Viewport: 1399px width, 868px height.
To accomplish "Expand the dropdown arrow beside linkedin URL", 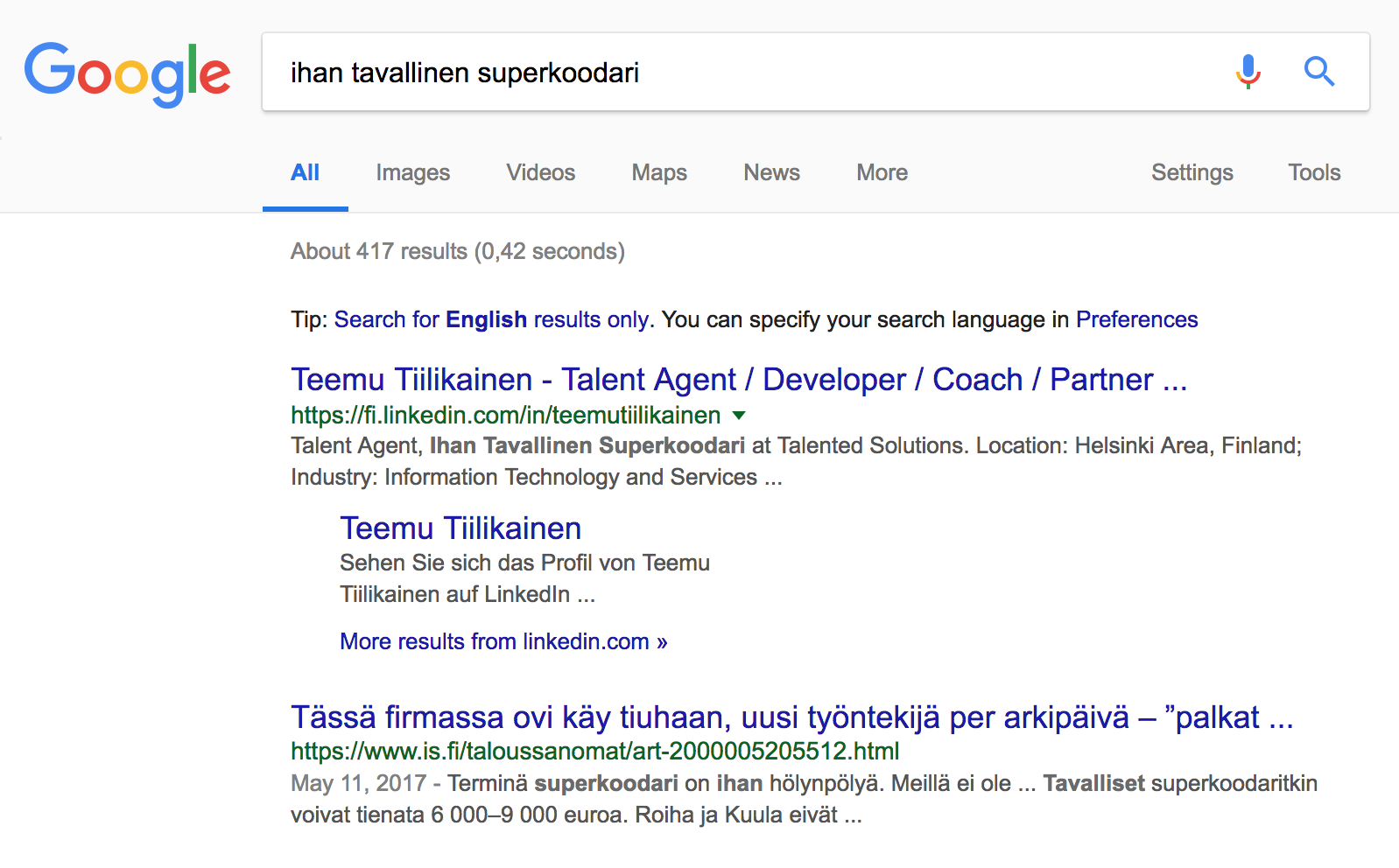I will [x=739, y=416].
